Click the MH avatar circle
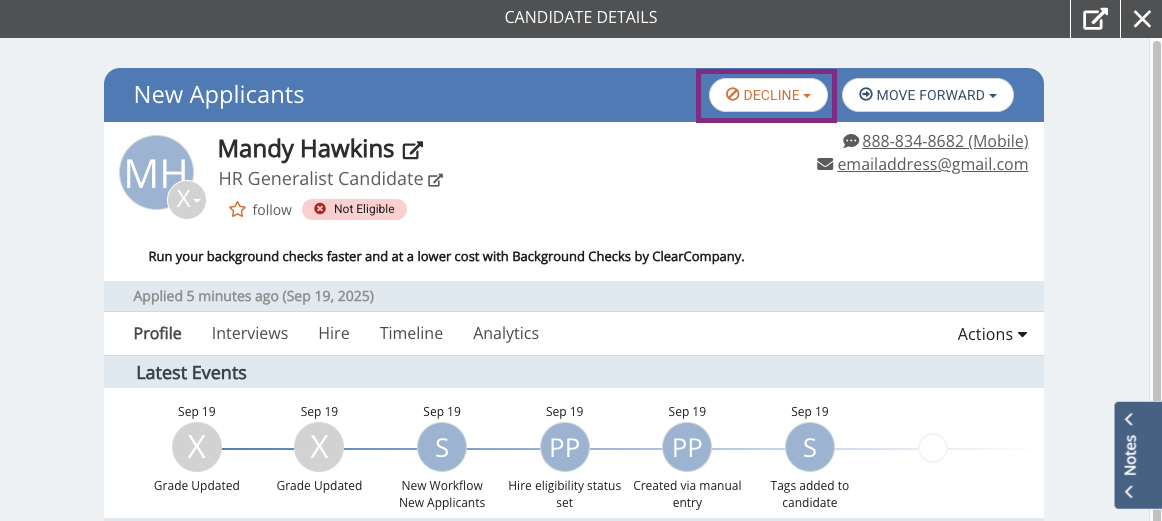This screenshot has width=1162, height=521. click(155, 172)
